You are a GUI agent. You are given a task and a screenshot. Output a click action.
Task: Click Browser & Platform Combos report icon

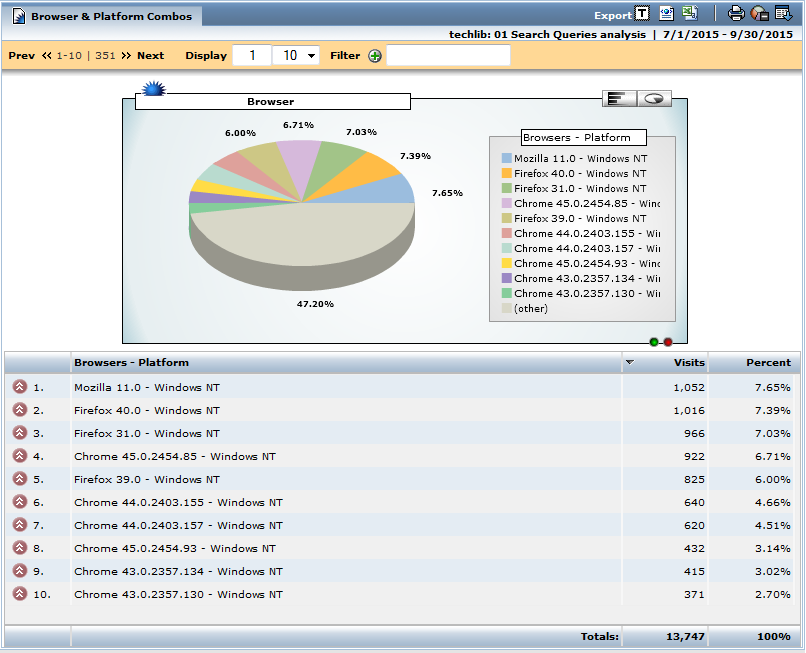click(x=19, y=16)
